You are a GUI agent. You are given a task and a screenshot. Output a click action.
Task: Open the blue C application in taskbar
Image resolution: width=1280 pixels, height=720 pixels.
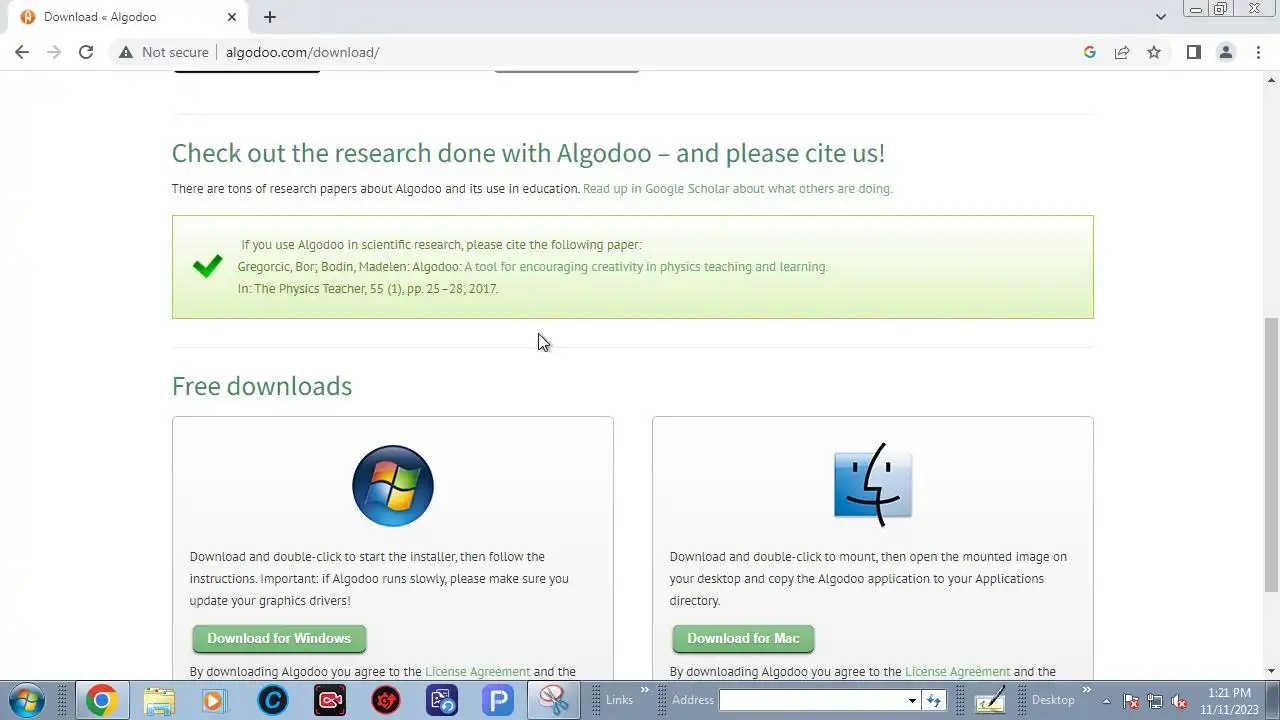[272, 700]
